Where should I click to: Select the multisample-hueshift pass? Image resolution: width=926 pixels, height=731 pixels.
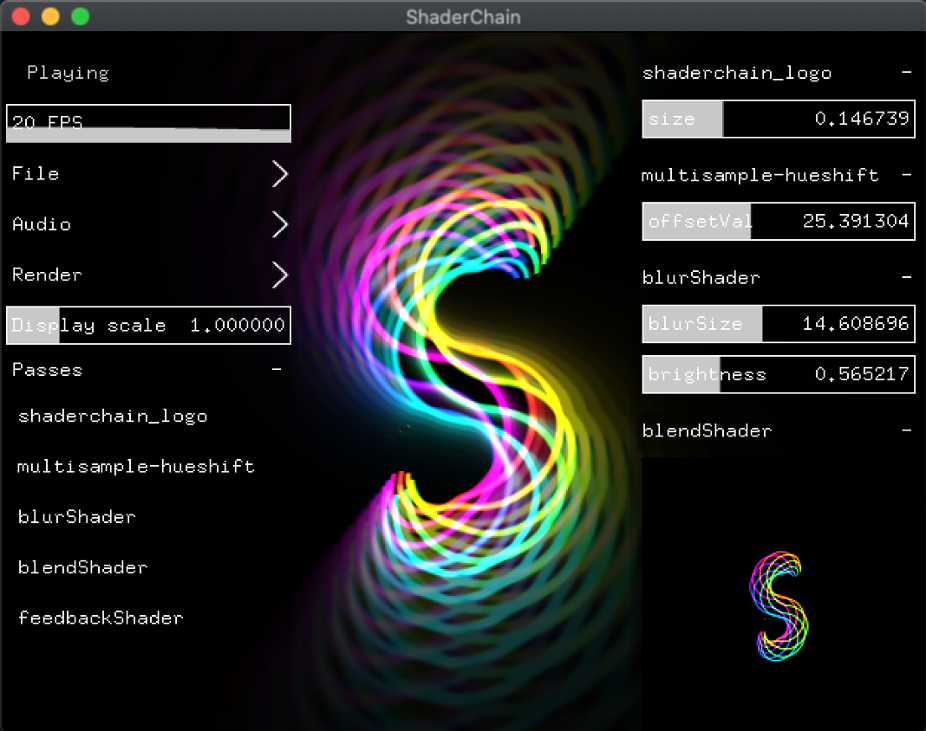[x=135, y=466]
